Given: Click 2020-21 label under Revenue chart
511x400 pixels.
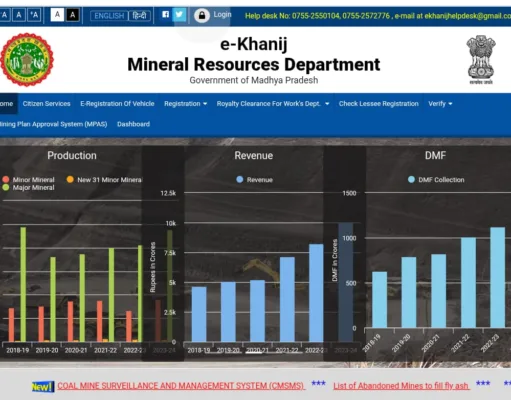Looking at the screenshot, I should 257,350.
